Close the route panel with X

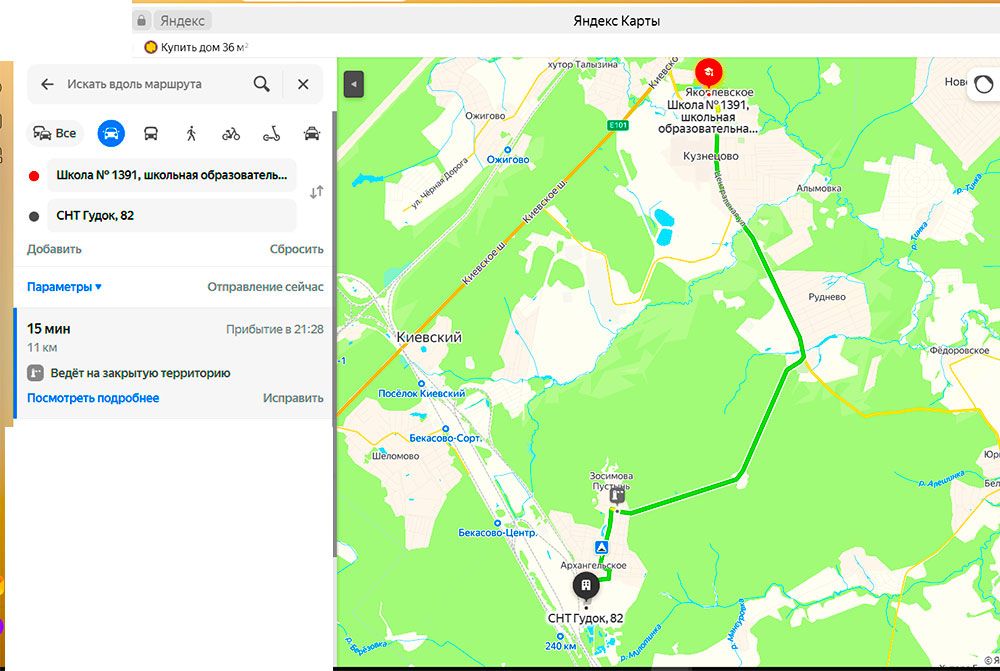(303, 84)
